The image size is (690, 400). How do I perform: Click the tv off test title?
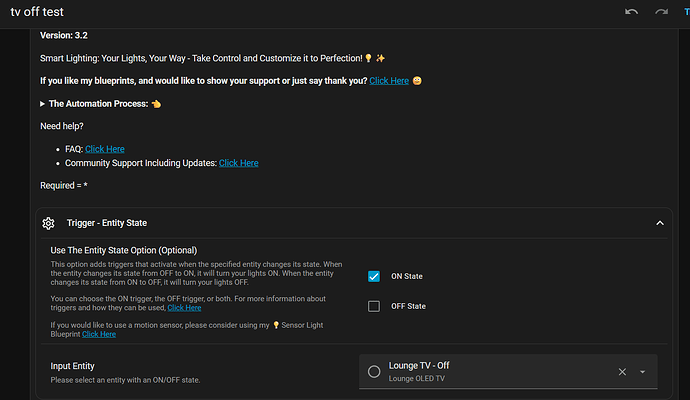[46, 12]
